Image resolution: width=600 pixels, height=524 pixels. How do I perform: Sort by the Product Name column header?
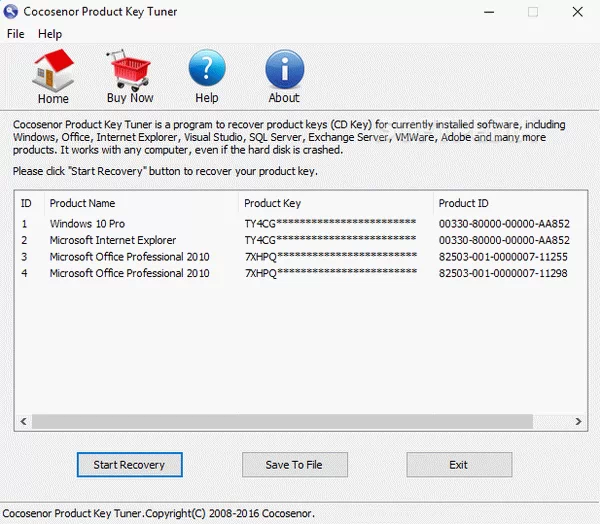coord(83,203)
